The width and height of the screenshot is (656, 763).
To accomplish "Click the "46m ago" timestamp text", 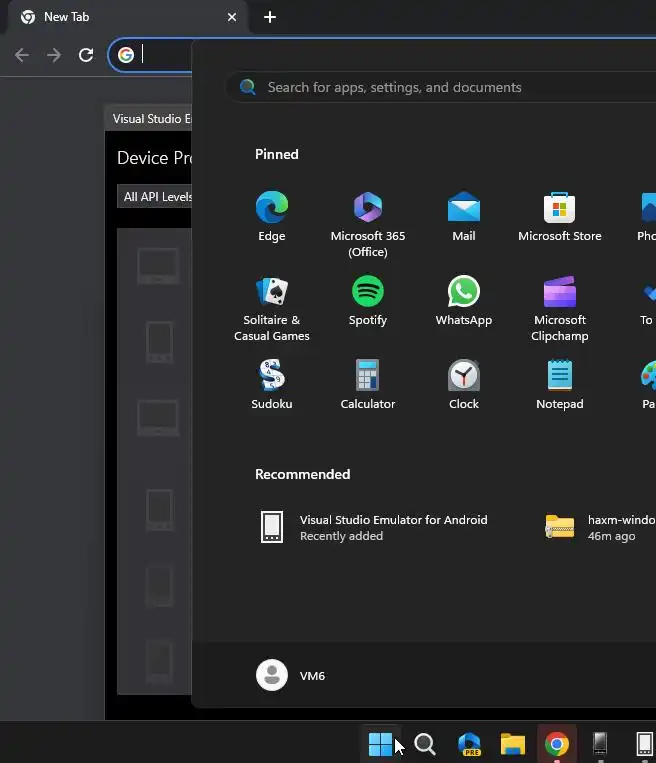I will click(x=611, y=536).
